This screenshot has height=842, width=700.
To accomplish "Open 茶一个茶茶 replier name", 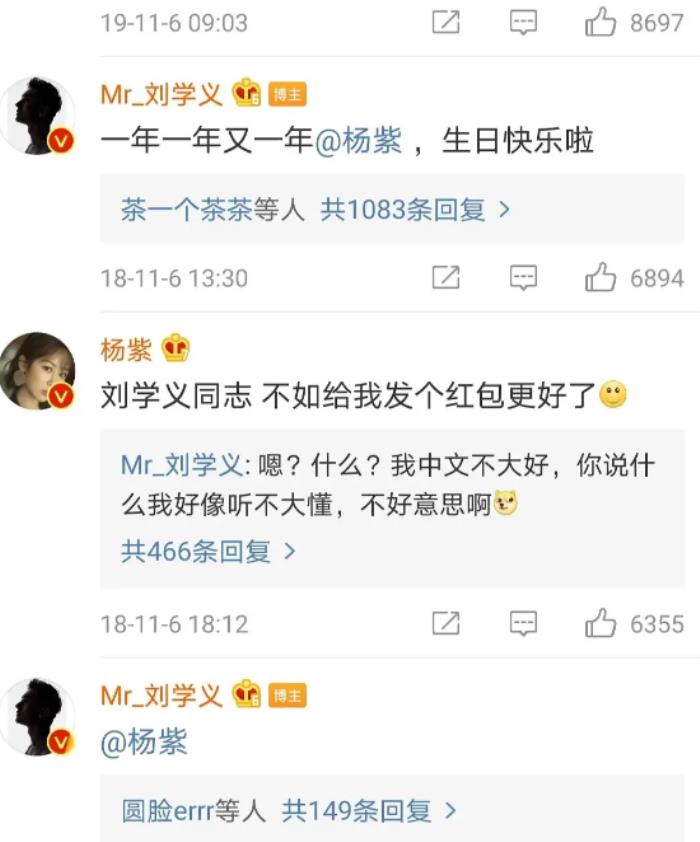I will pyautogui.click(x=186, y=209).
